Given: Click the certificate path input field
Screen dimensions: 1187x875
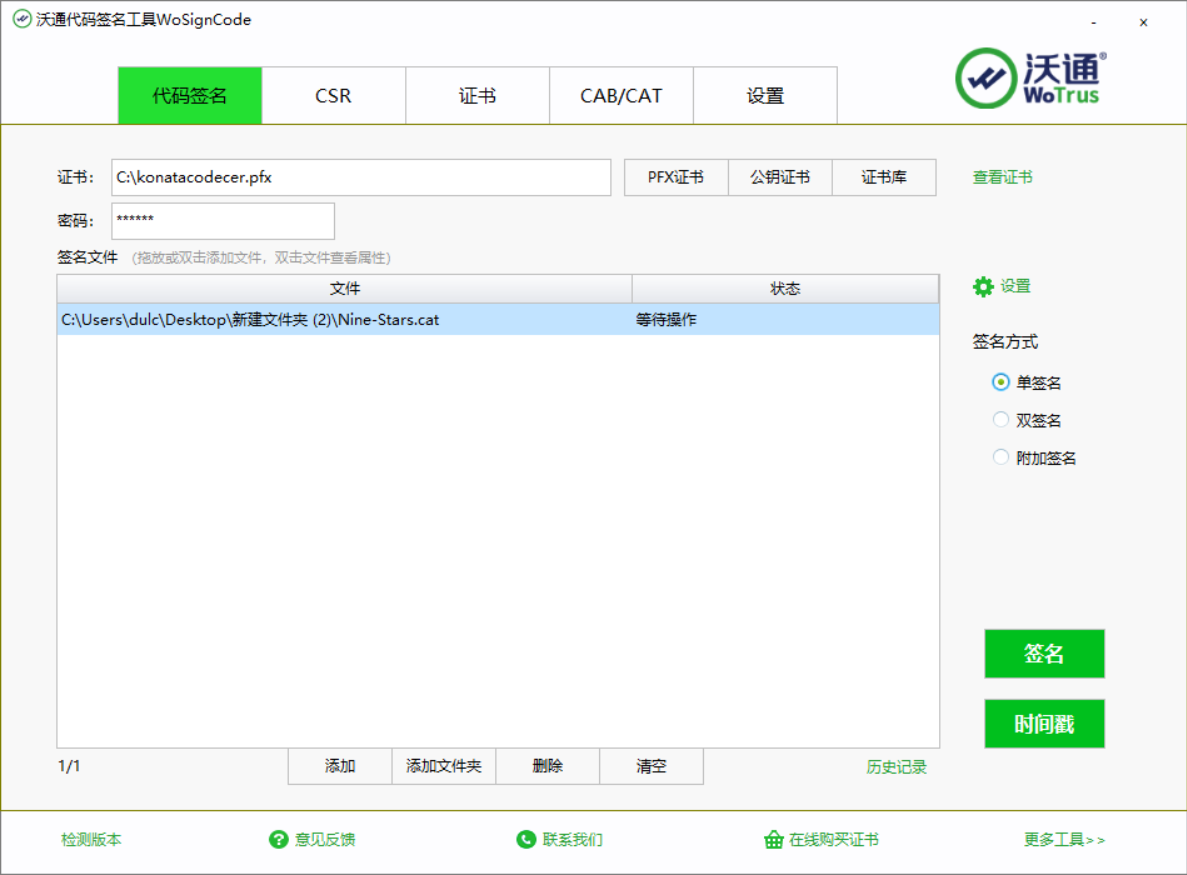Looking at the screenshot, I should pyautogui.click(x=361, y=177).
